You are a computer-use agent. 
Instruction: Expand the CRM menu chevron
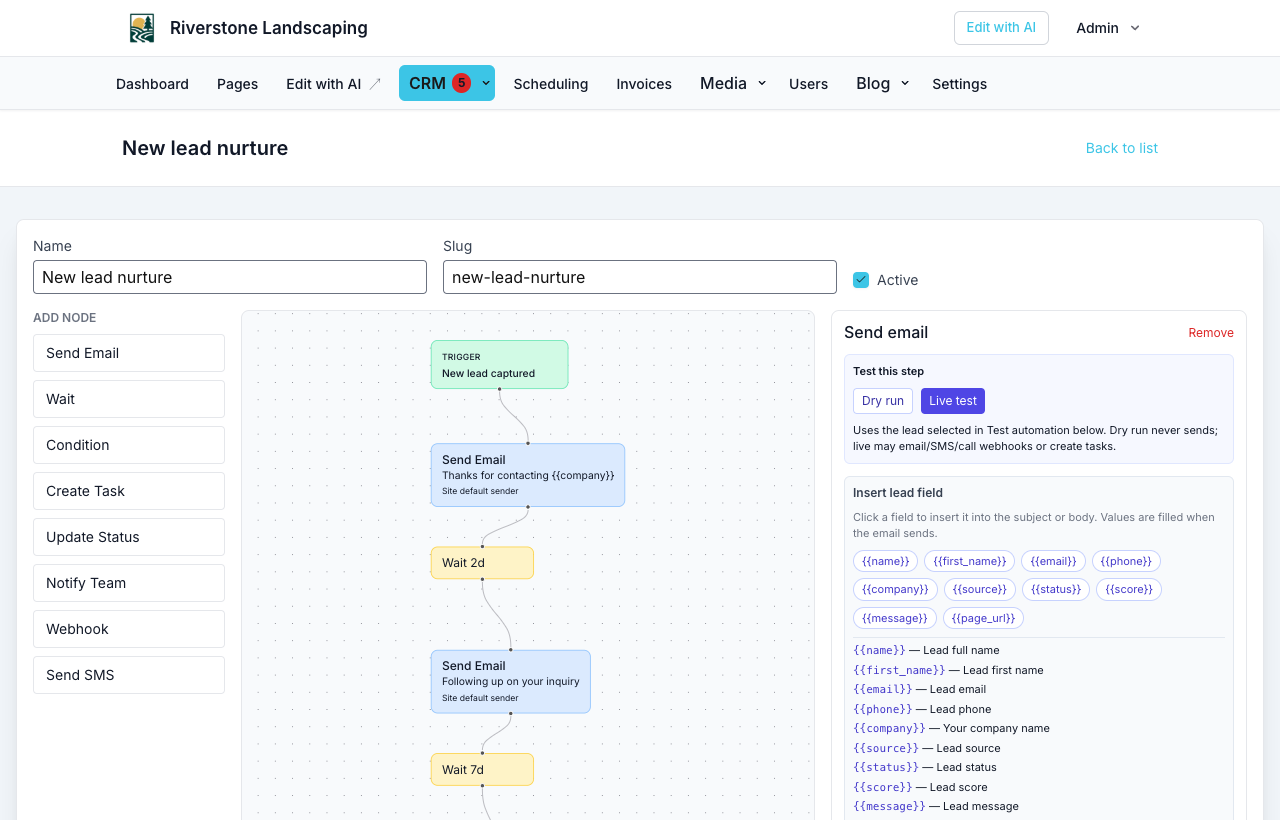coord(486,83)
